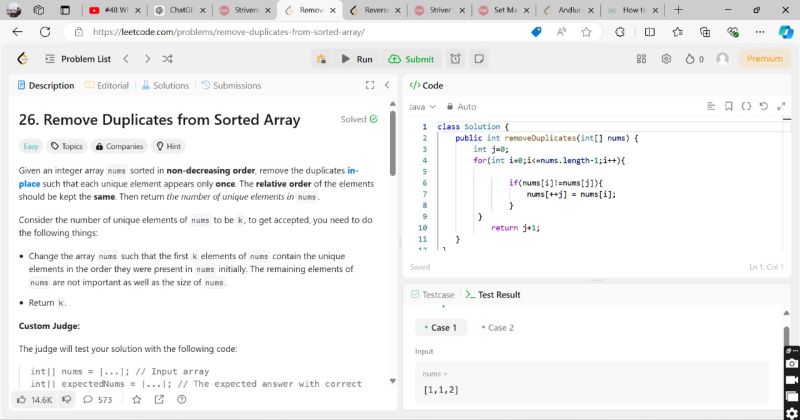Switch to the Solutions tab
Viewport: 800px width, 420px height.
[165, 85]
